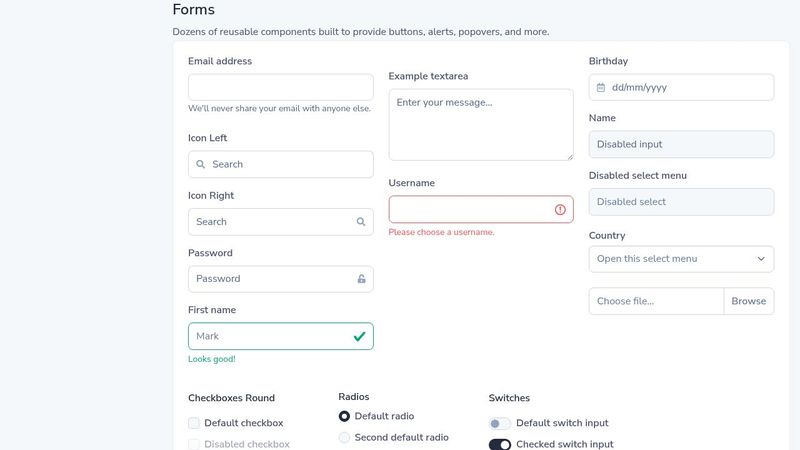The width and height of the screenshot is (800, 450).
Task: Turn off the Checked switch input
Action: (500, 444)
